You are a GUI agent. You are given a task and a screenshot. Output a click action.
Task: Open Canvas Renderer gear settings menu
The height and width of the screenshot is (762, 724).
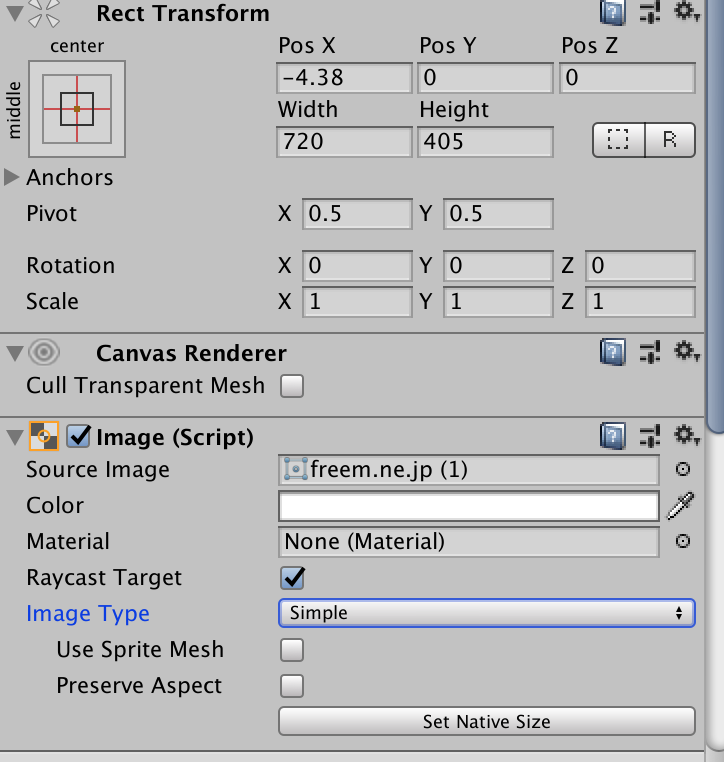687,351
